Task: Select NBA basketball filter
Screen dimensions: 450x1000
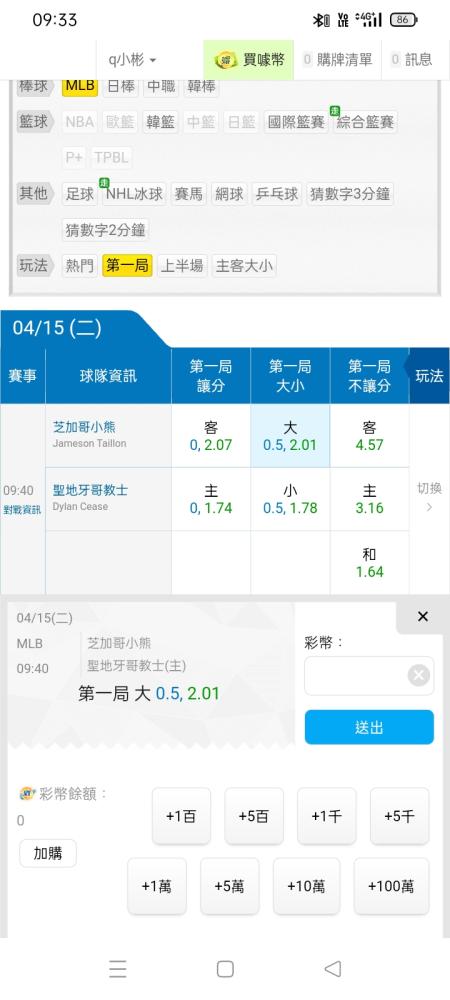Action: 80,122
